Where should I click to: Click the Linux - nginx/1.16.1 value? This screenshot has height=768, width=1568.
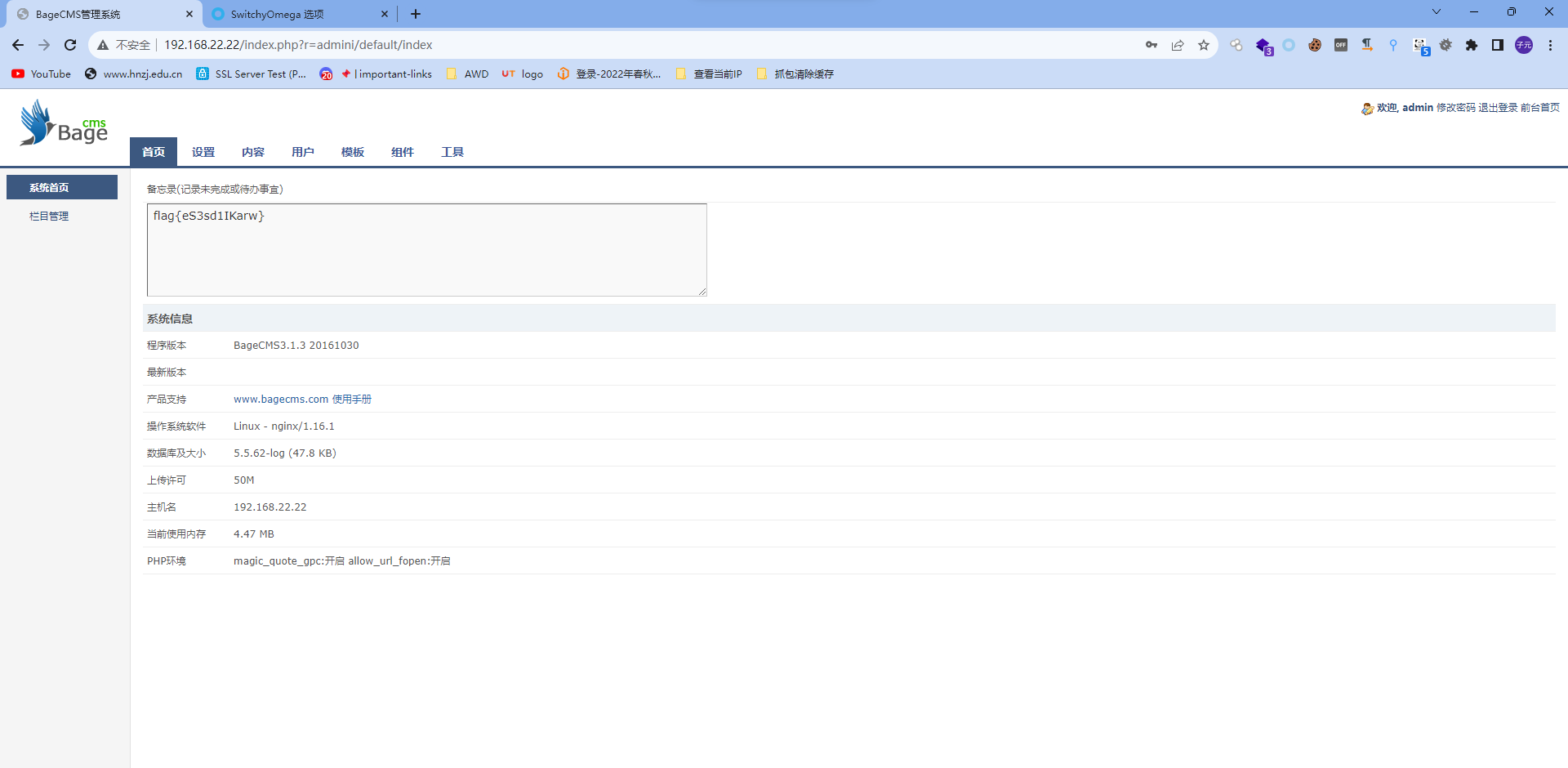click(284, 426)
